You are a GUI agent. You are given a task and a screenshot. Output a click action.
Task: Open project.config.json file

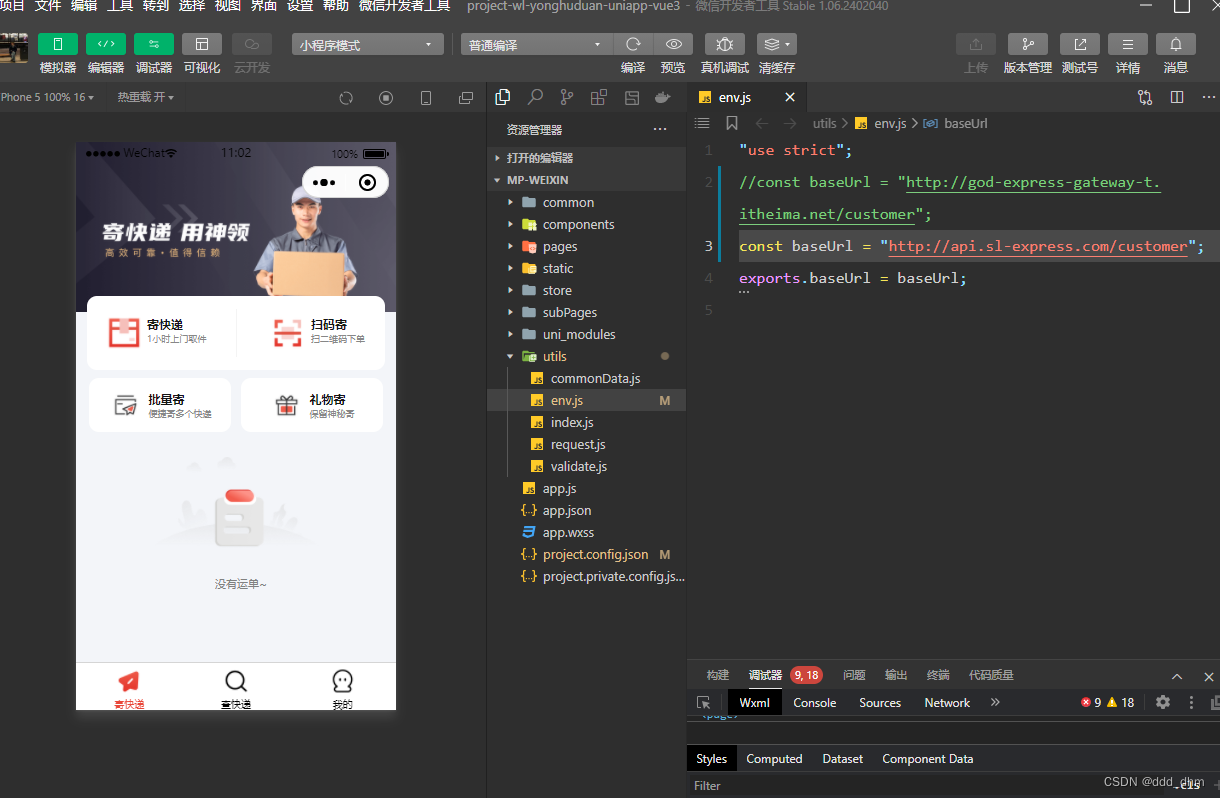coord(586,554)
